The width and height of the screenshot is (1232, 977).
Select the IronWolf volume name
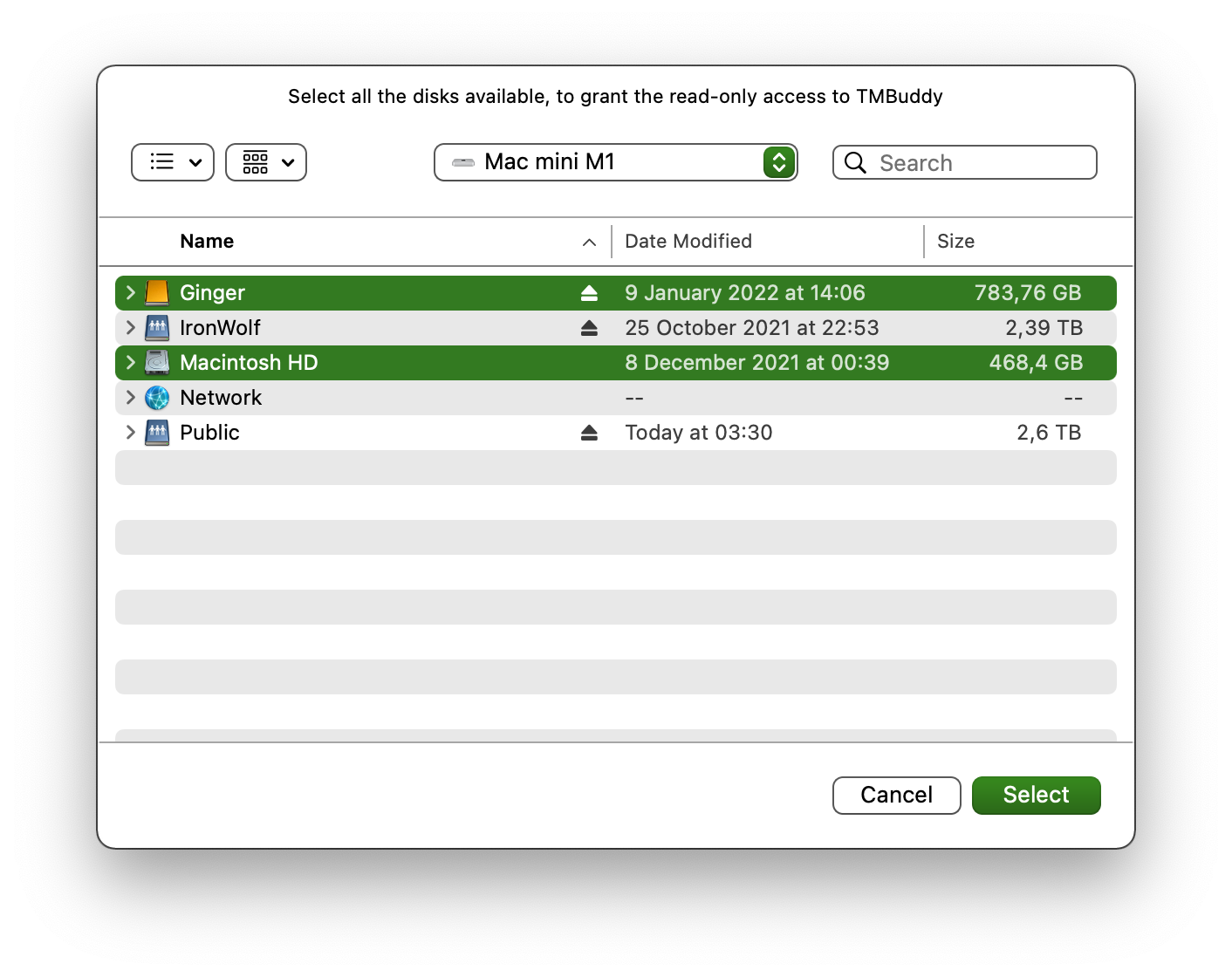click(220, 328)
